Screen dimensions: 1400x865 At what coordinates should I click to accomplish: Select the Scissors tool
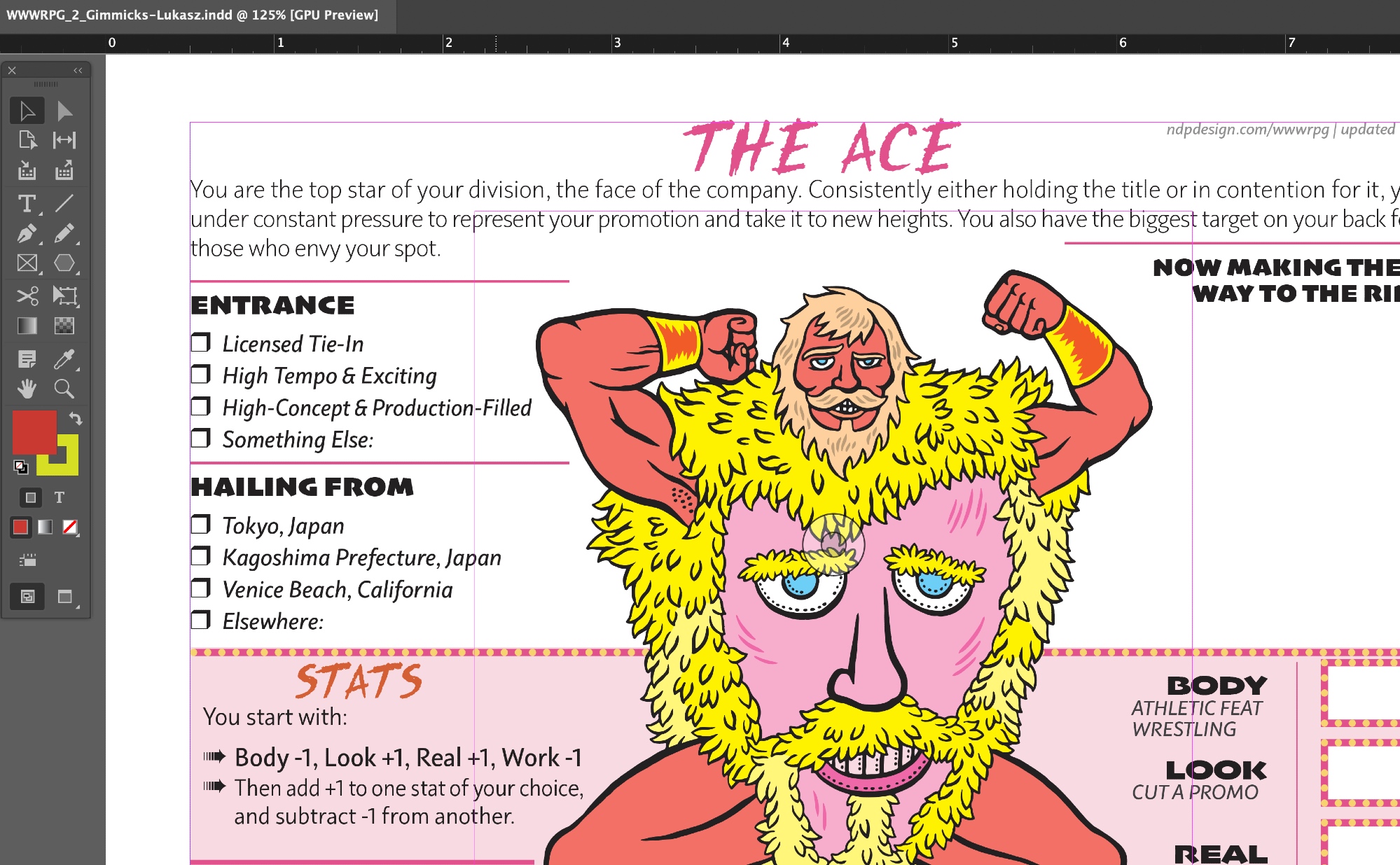27,296
